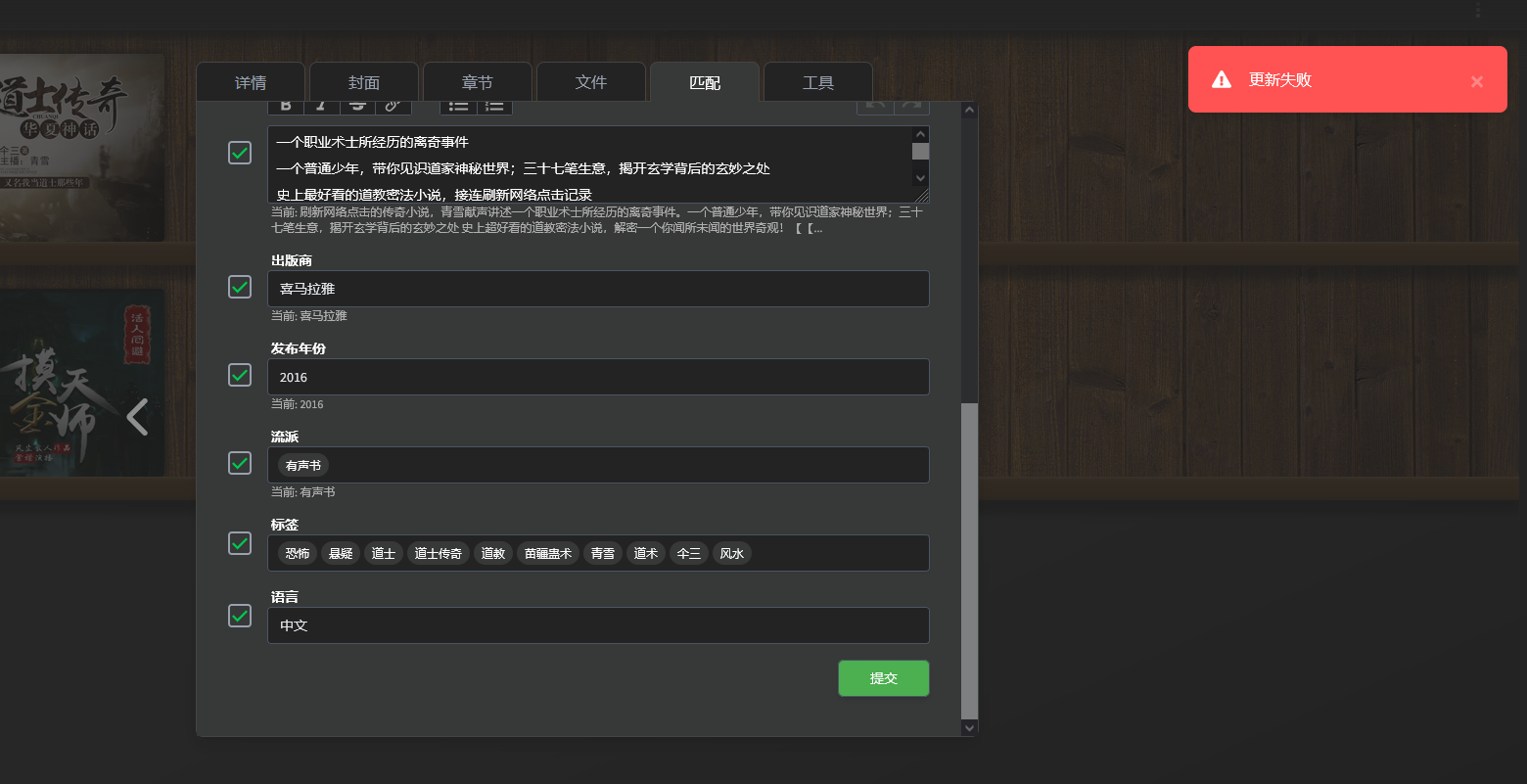Insert a bulleted list in description

click(458, 107)
